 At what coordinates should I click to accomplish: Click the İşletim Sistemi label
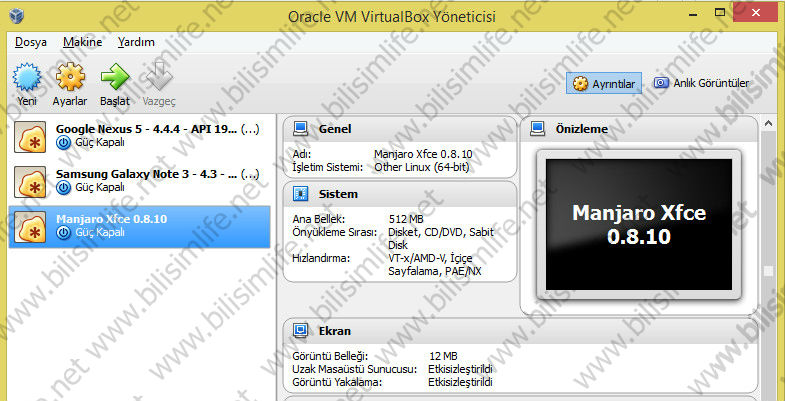[327, 167]
